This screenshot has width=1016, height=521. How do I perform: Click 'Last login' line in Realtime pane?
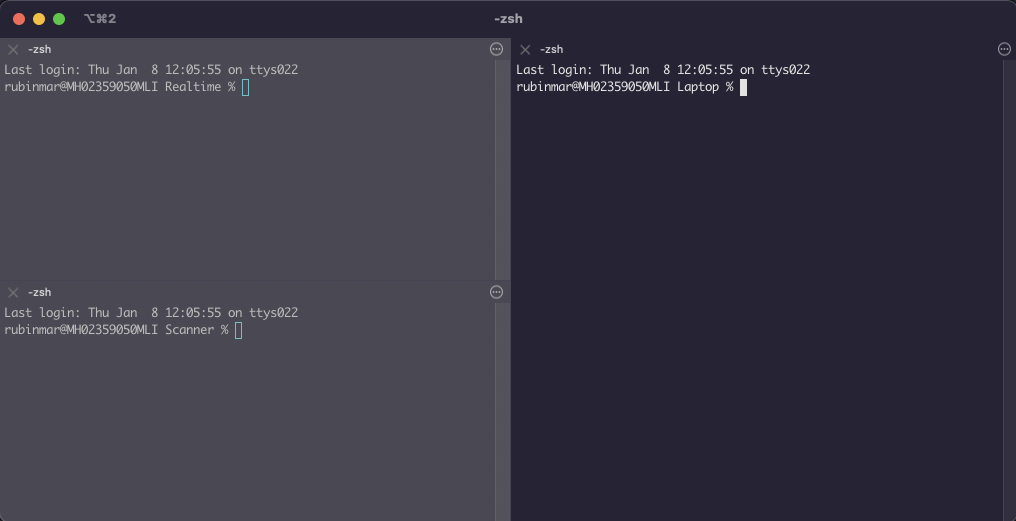point(151,69)
